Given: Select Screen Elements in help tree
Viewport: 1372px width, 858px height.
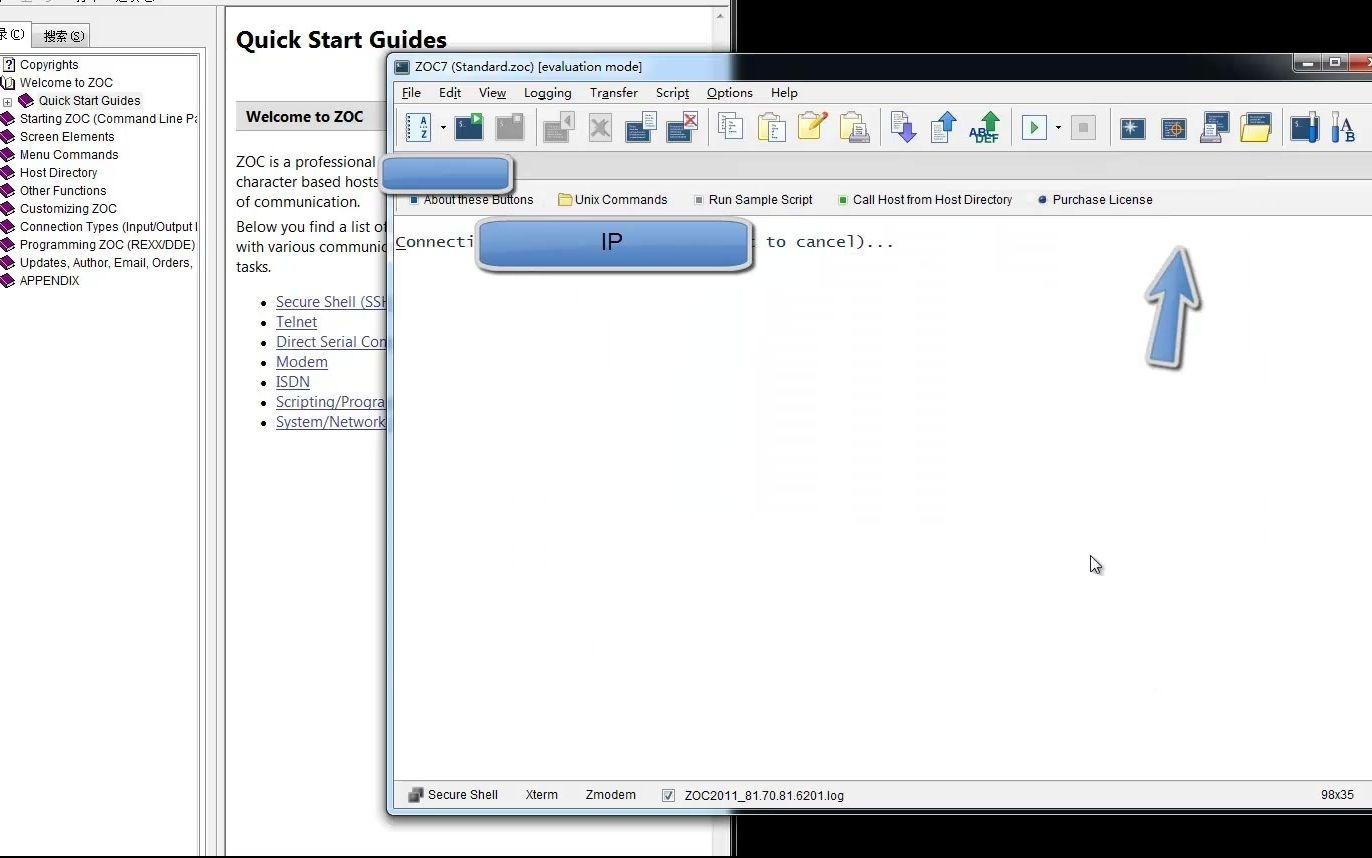Looking at the screenshot, I should tap(67, 137).
